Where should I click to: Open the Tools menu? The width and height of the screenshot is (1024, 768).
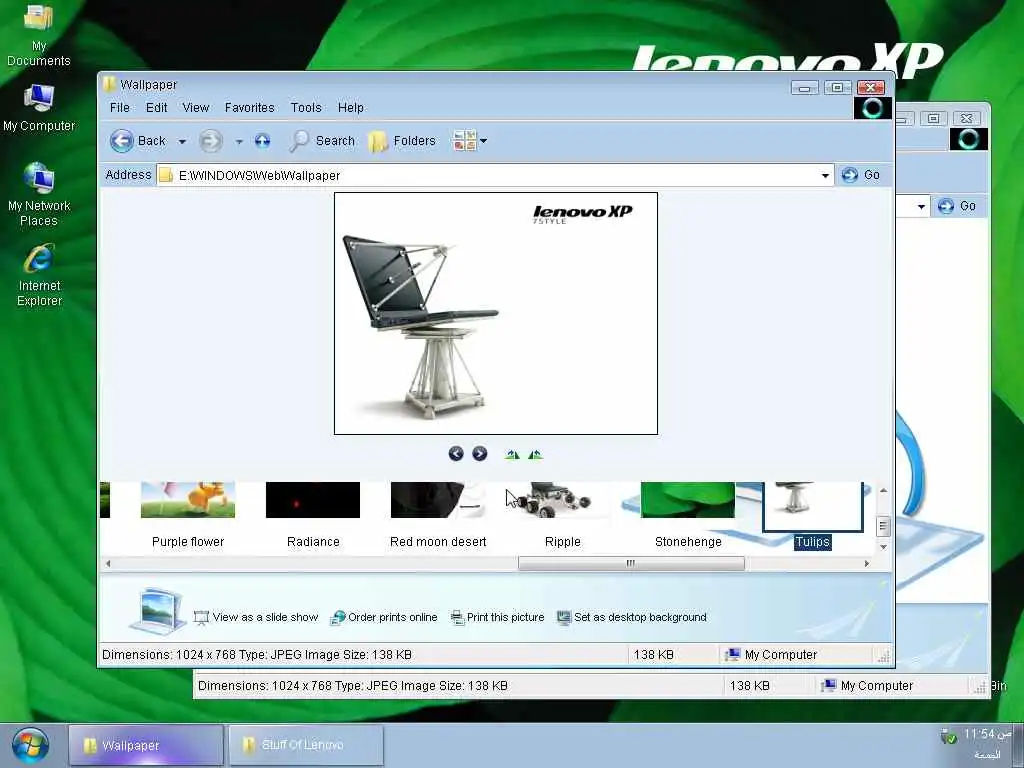(306, 107)
